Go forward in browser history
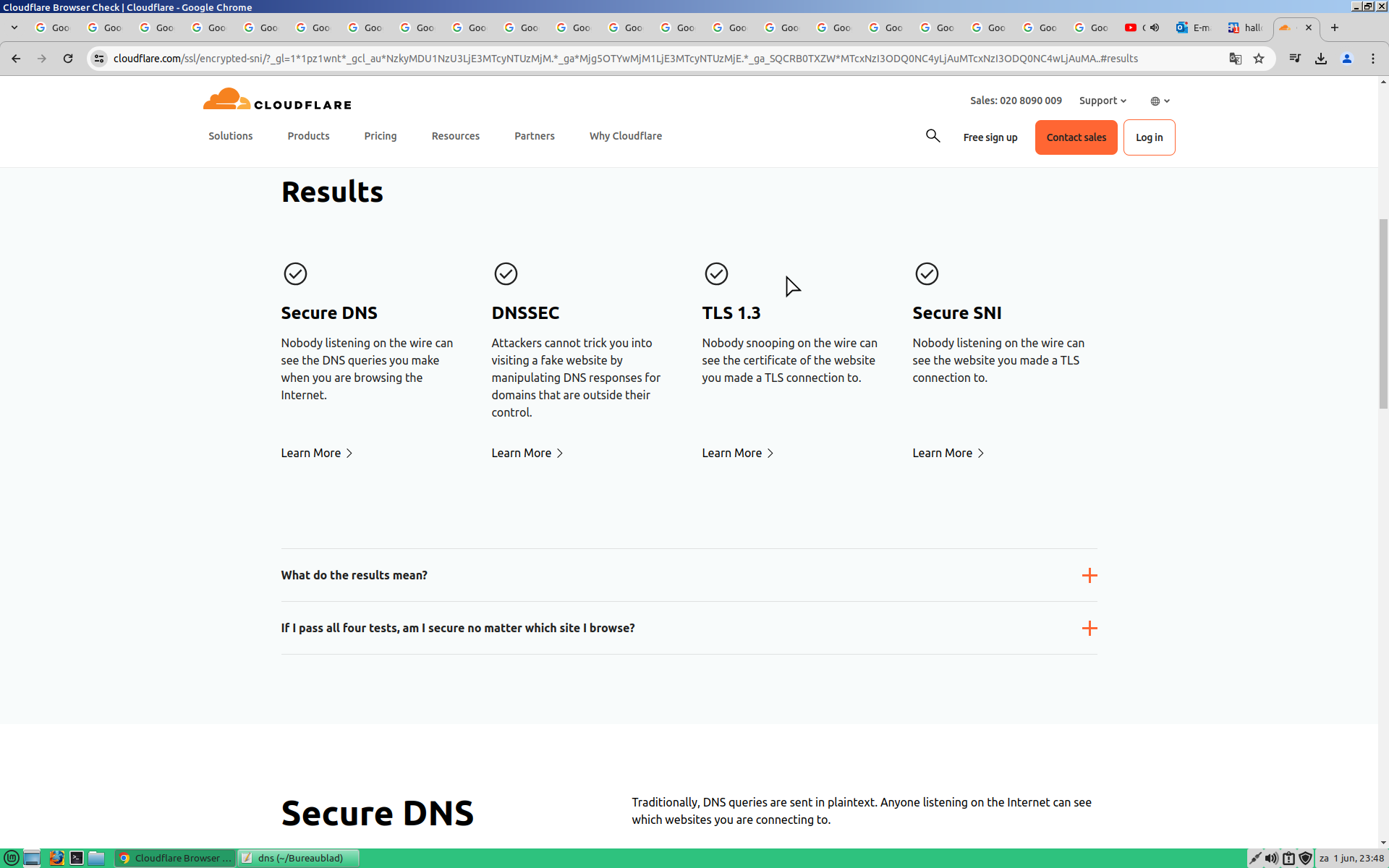The width and height of the screenshot is (1389, 868). click(x=42, y=59)
